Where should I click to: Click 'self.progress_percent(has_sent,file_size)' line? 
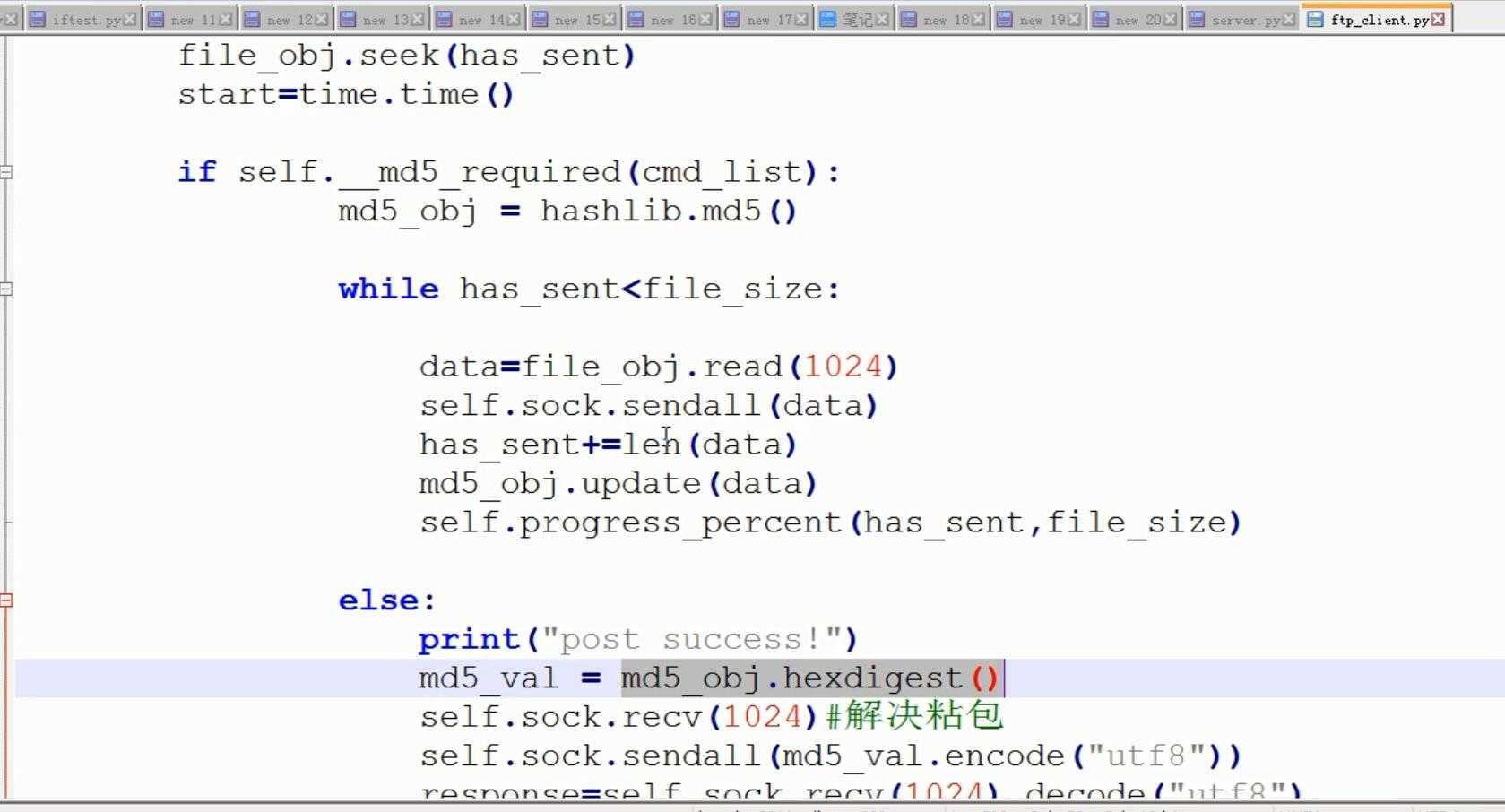coord(831,523)
